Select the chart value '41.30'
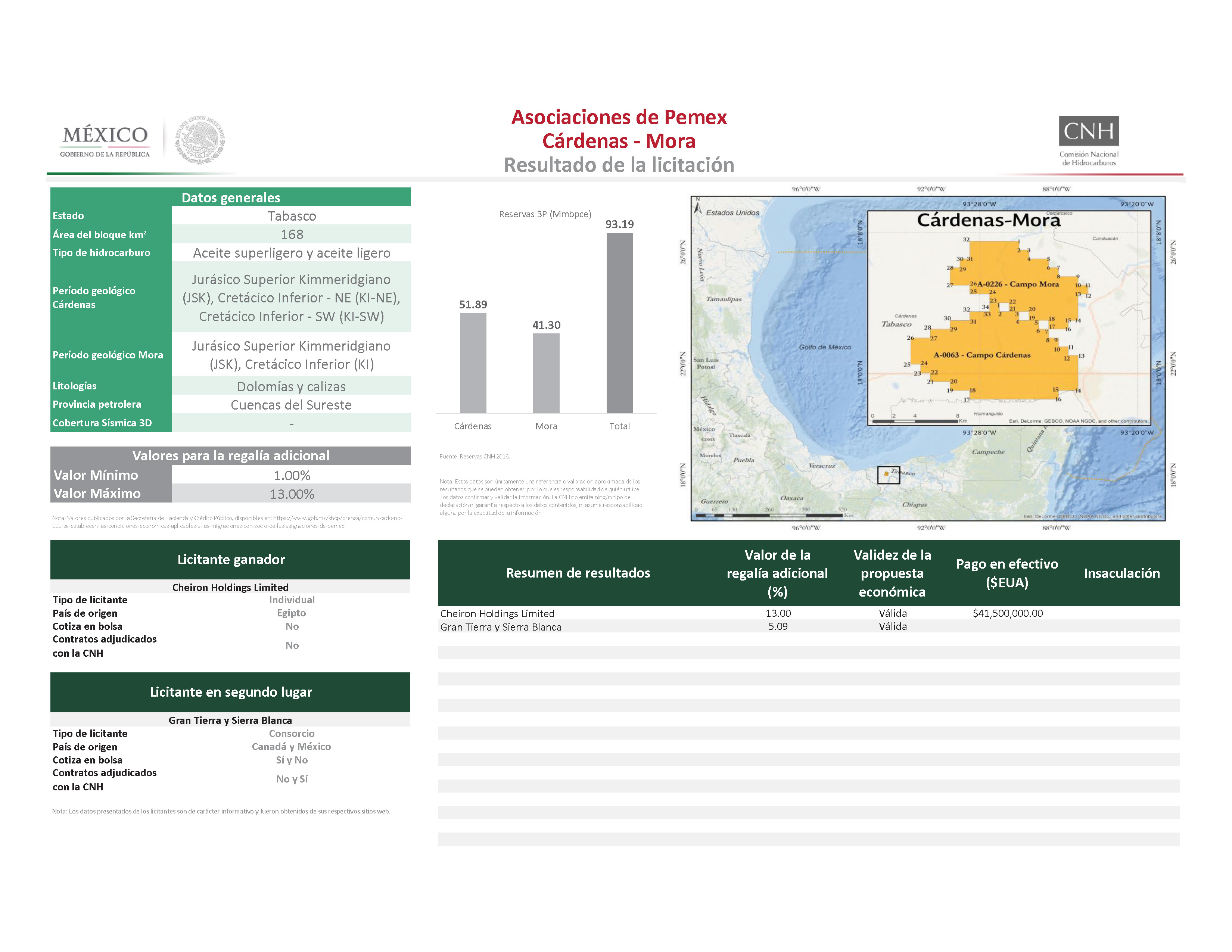 pos(546,325)
